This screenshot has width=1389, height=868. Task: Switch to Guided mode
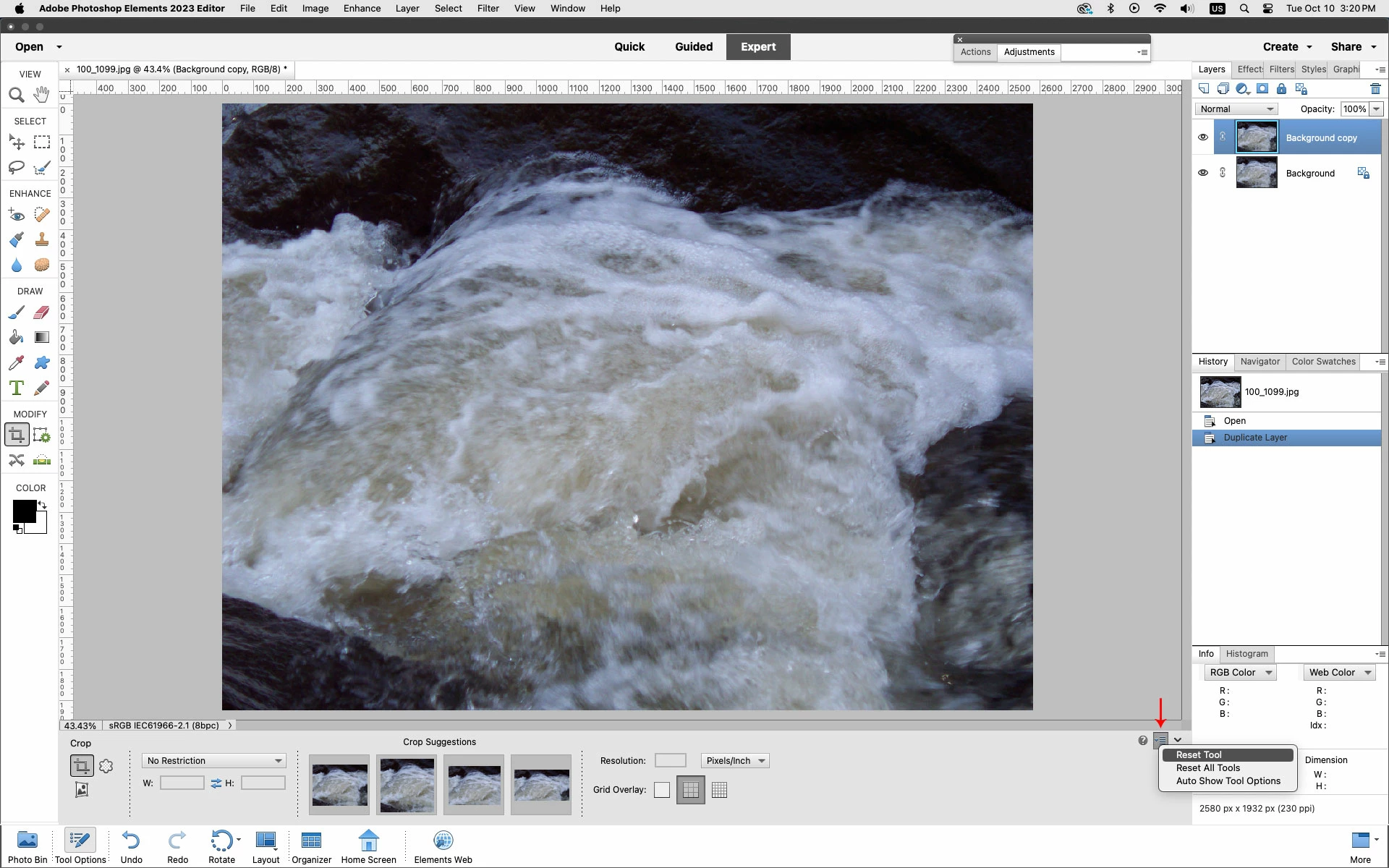coord(693,47)
